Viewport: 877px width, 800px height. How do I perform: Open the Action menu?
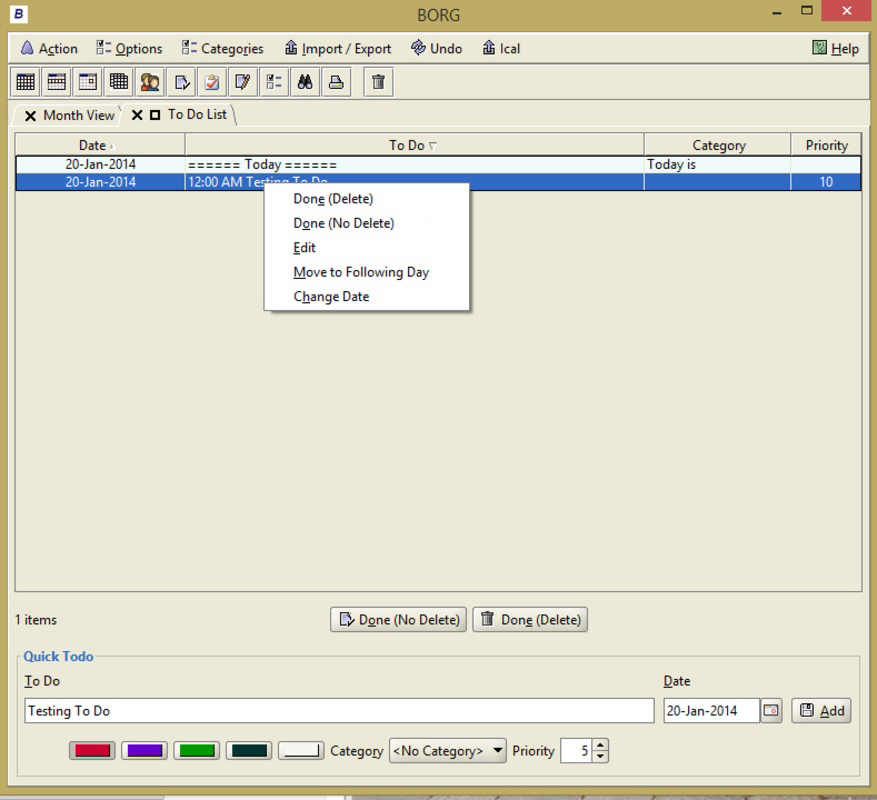[x=49, y=49]
